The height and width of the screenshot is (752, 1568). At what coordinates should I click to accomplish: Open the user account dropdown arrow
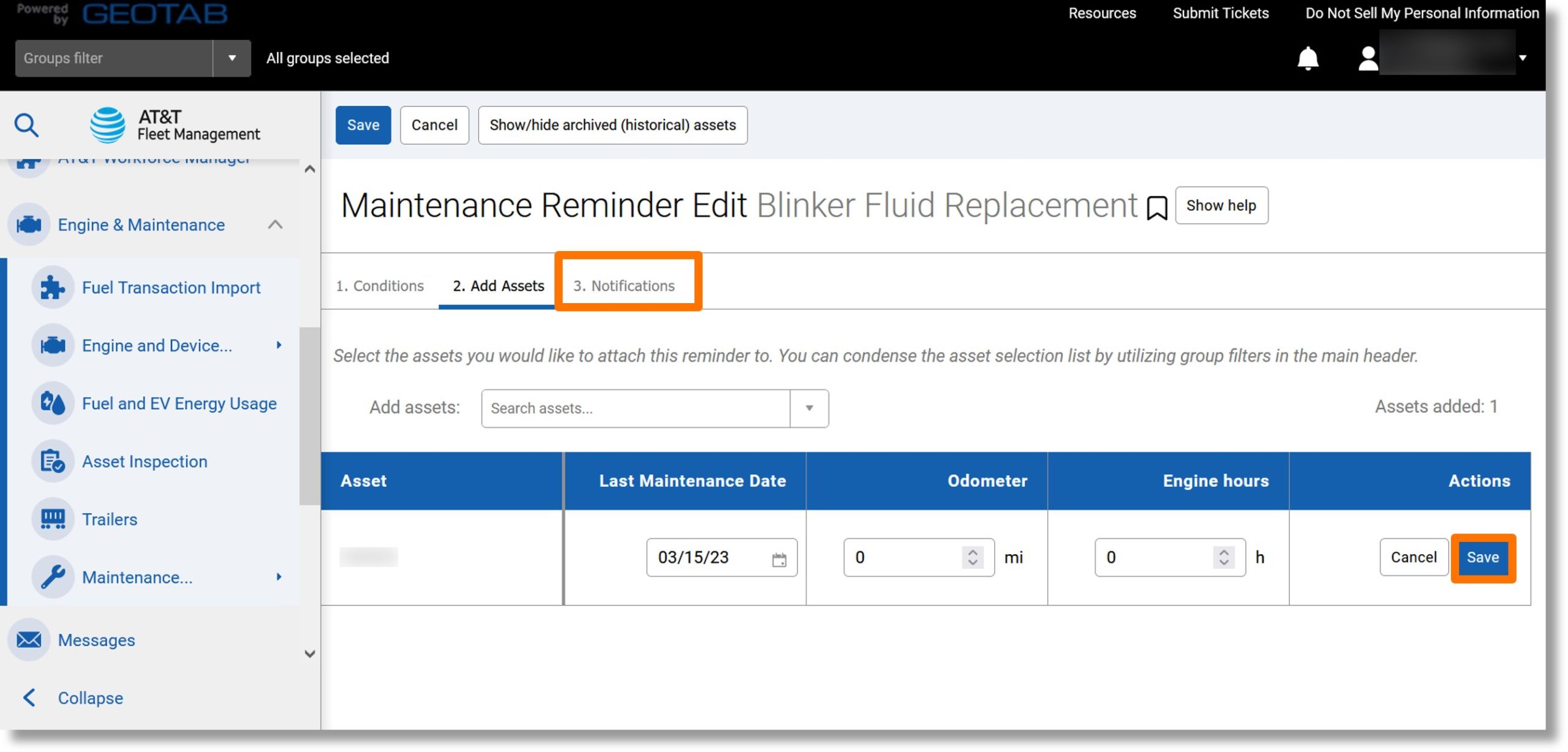[x=1522, y=58]
